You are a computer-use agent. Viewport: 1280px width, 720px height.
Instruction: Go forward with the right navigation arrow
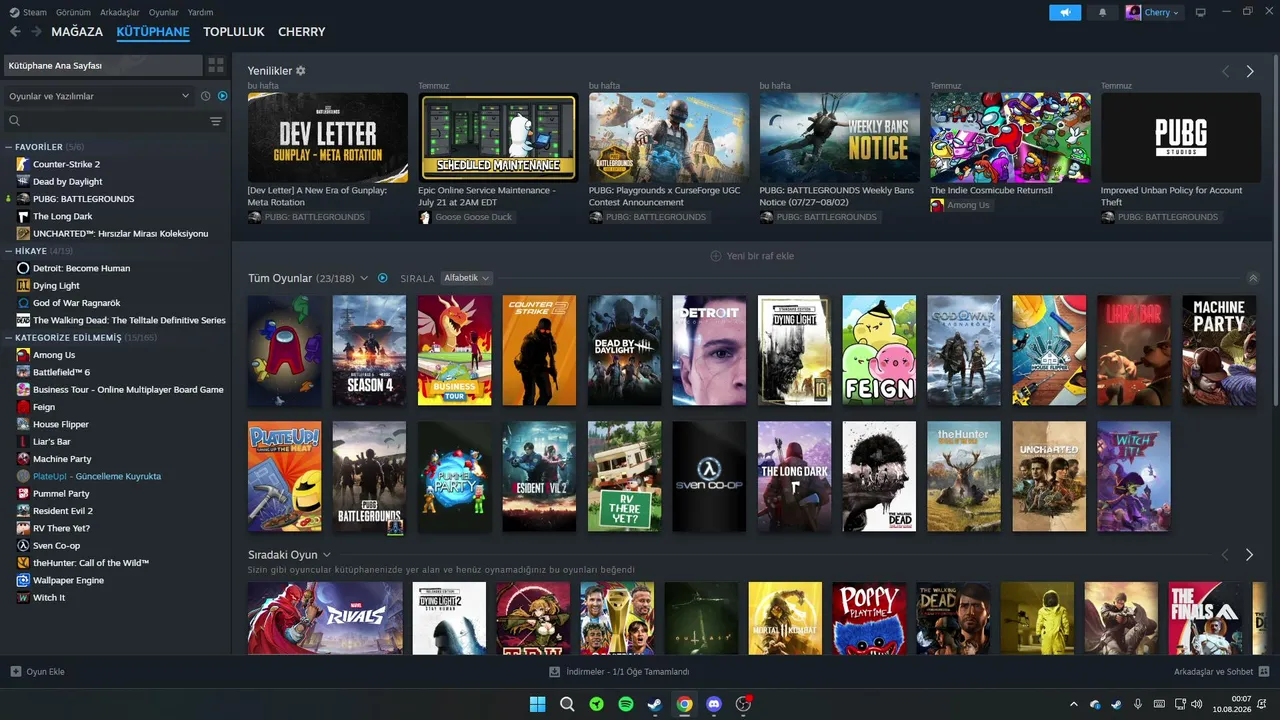tap(36, 32)
